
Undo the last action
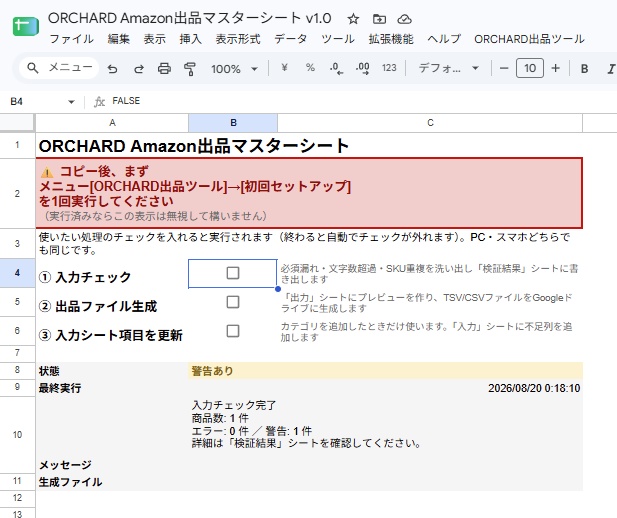(113, 69)
